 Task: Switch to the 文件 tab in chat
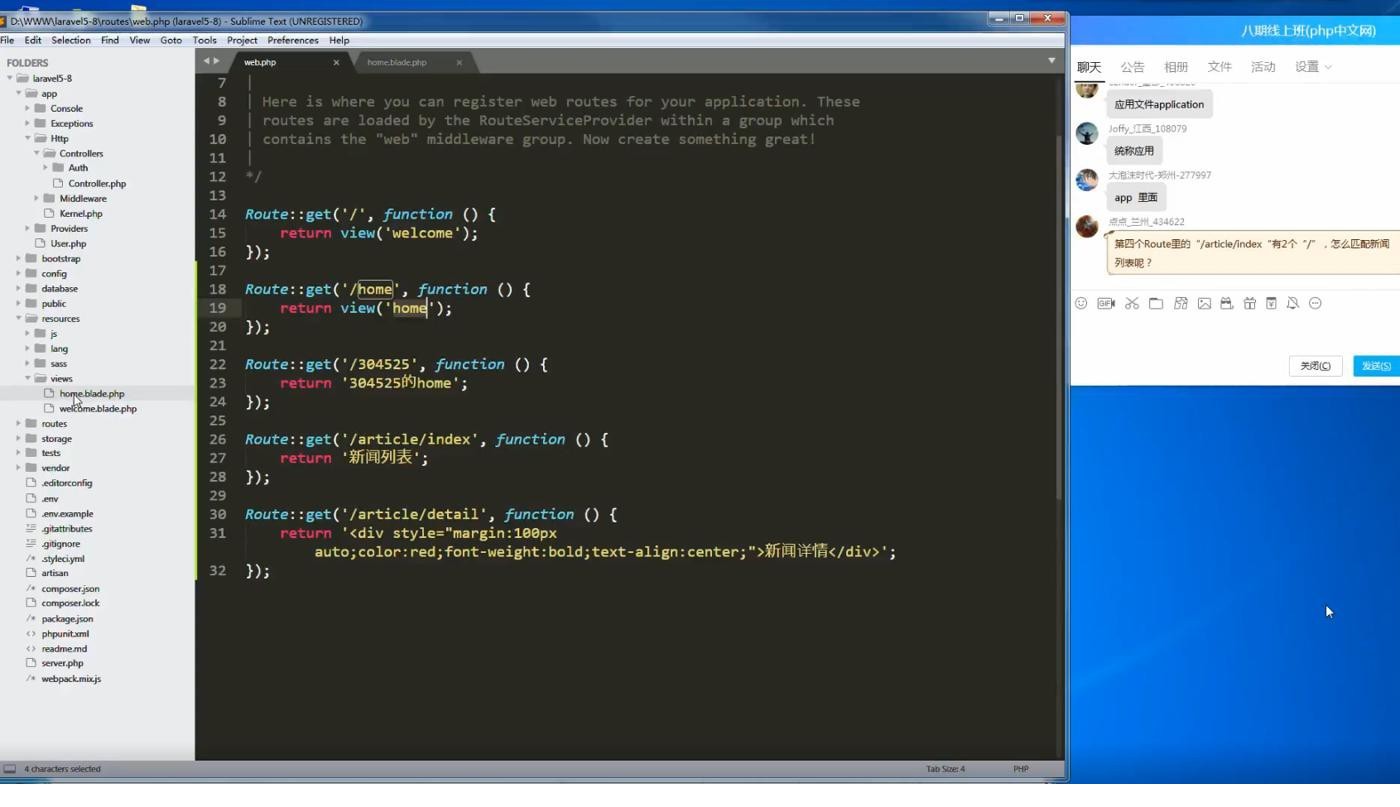pyautogui.click(x=1220, y=67)
